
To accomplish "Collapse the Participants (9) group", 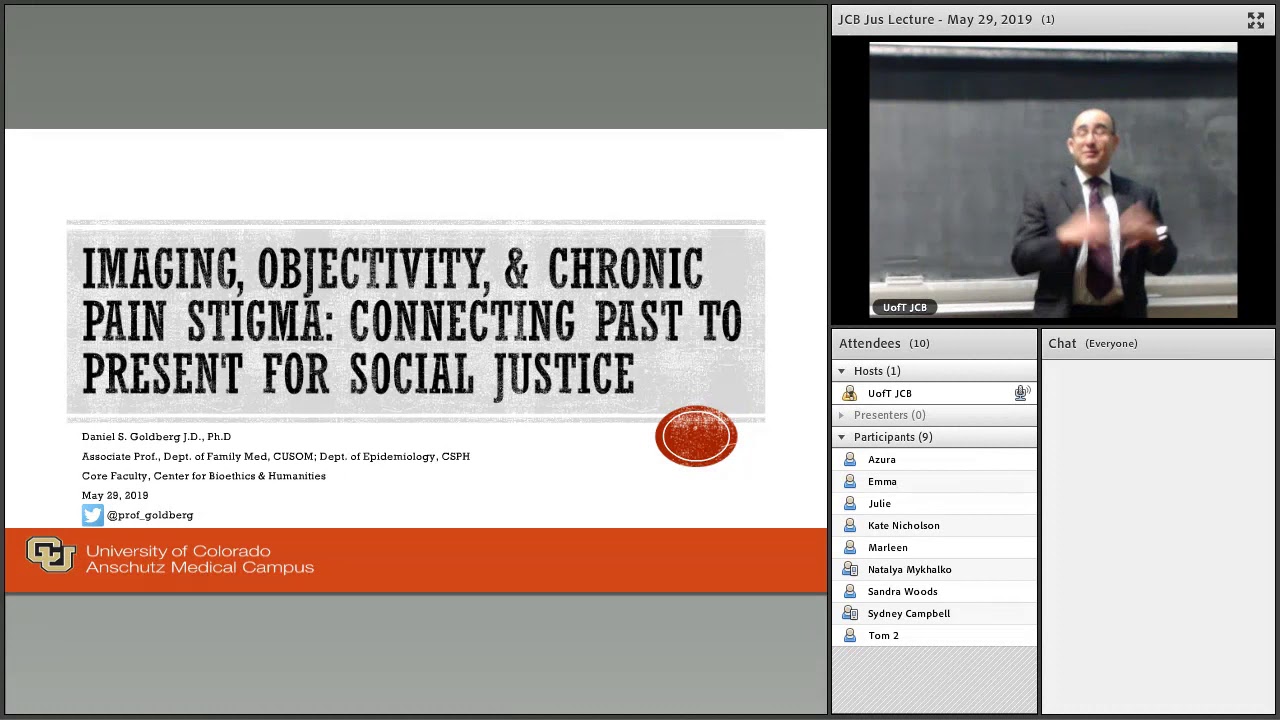I will pos(841,437).
